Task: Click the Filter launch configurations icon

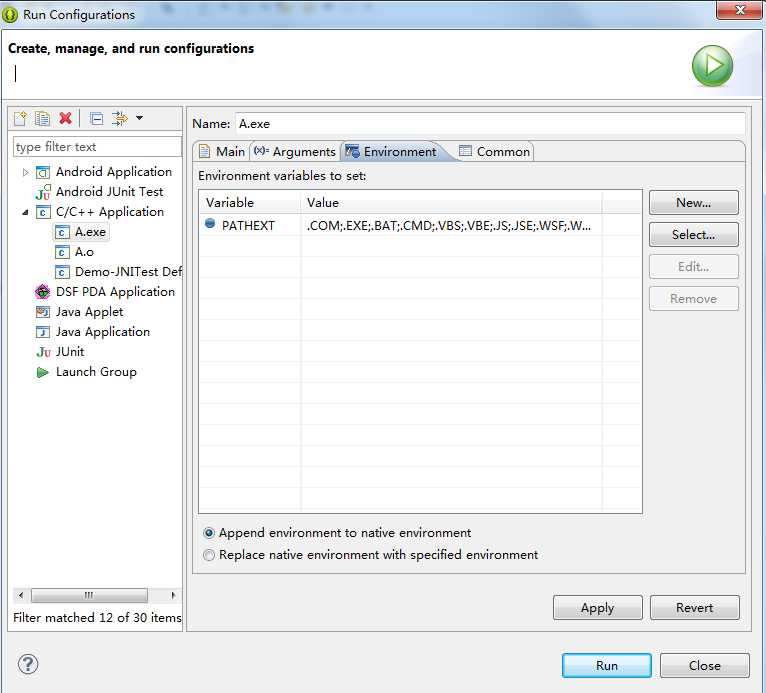Action: (x=119, y=118)
